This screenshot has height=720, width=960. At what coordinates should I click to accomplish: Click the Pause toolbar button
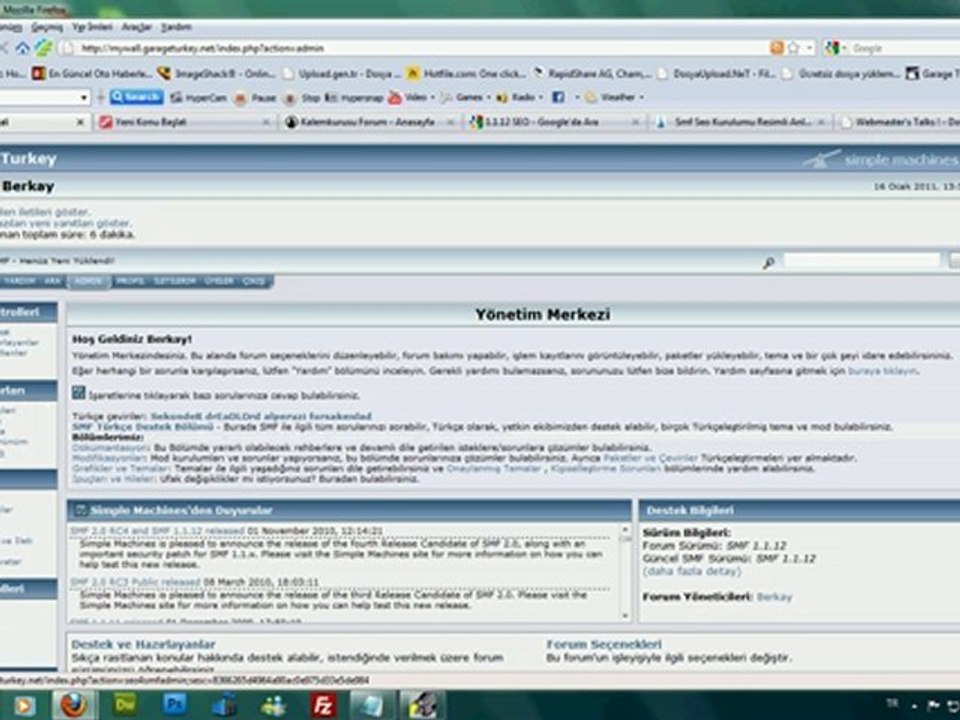pos(256,97)
